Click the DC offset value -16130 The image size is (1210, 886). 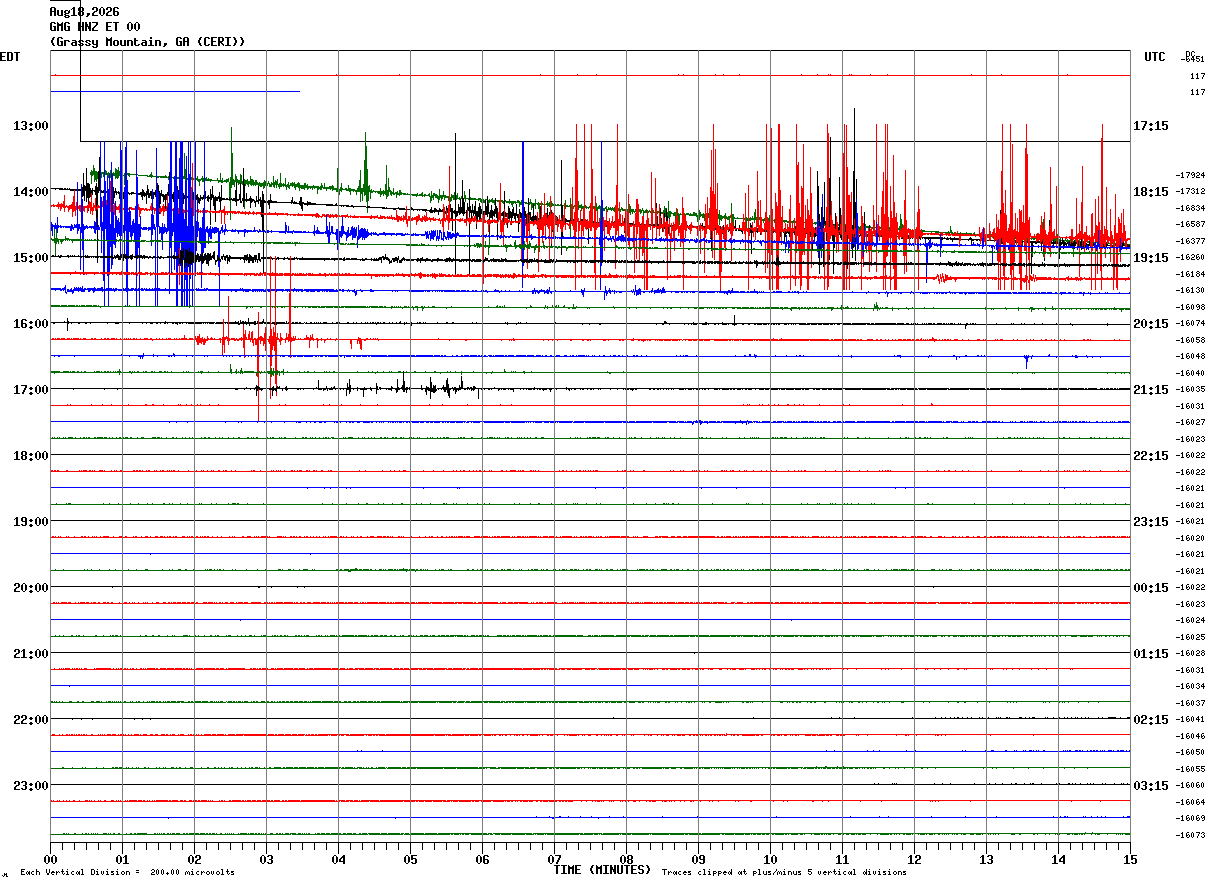[x=1190, y=290]
